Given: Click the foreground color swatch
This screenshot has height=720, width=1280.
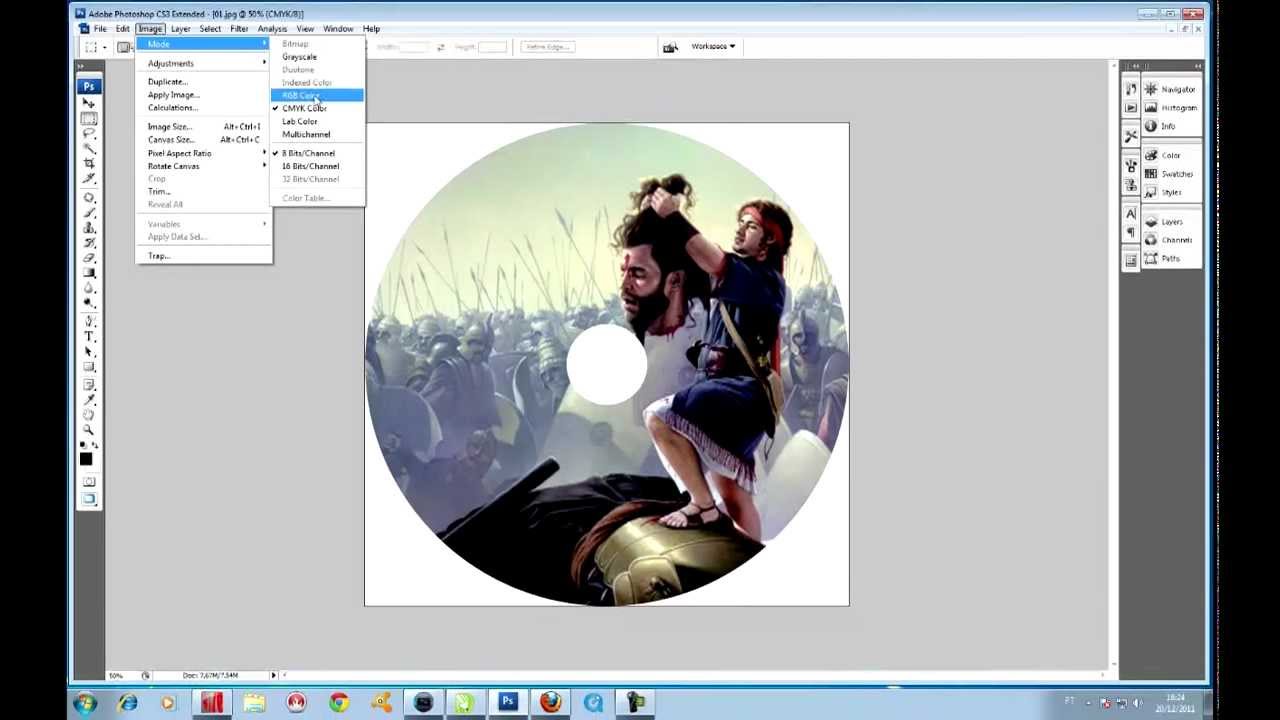Looking at the screenshot, I should point(85,459).
